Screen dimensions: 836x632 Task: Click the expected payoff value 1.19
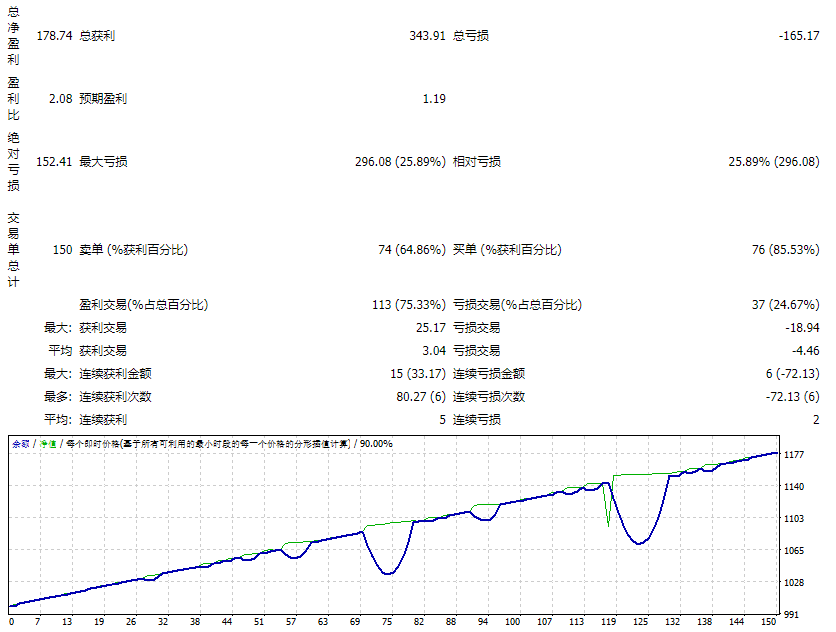click(434, 99)
